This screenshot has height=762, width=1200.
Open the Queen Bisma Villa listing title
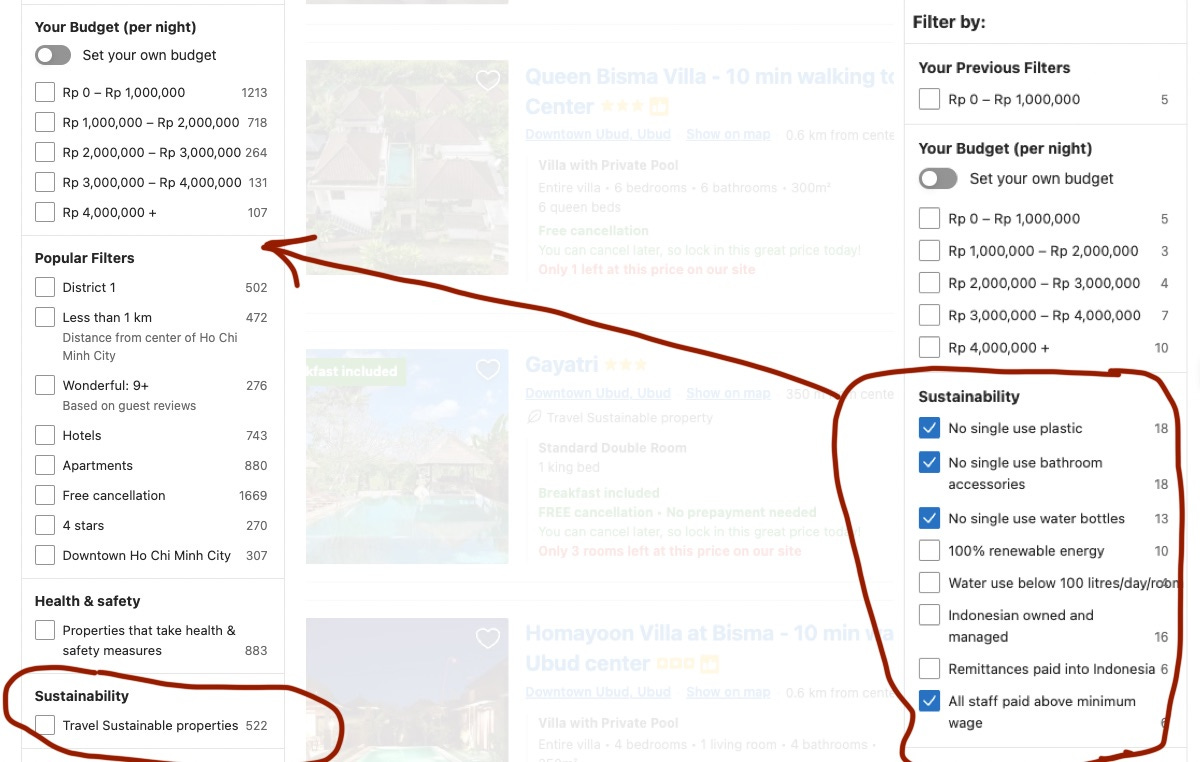point(709,90)
